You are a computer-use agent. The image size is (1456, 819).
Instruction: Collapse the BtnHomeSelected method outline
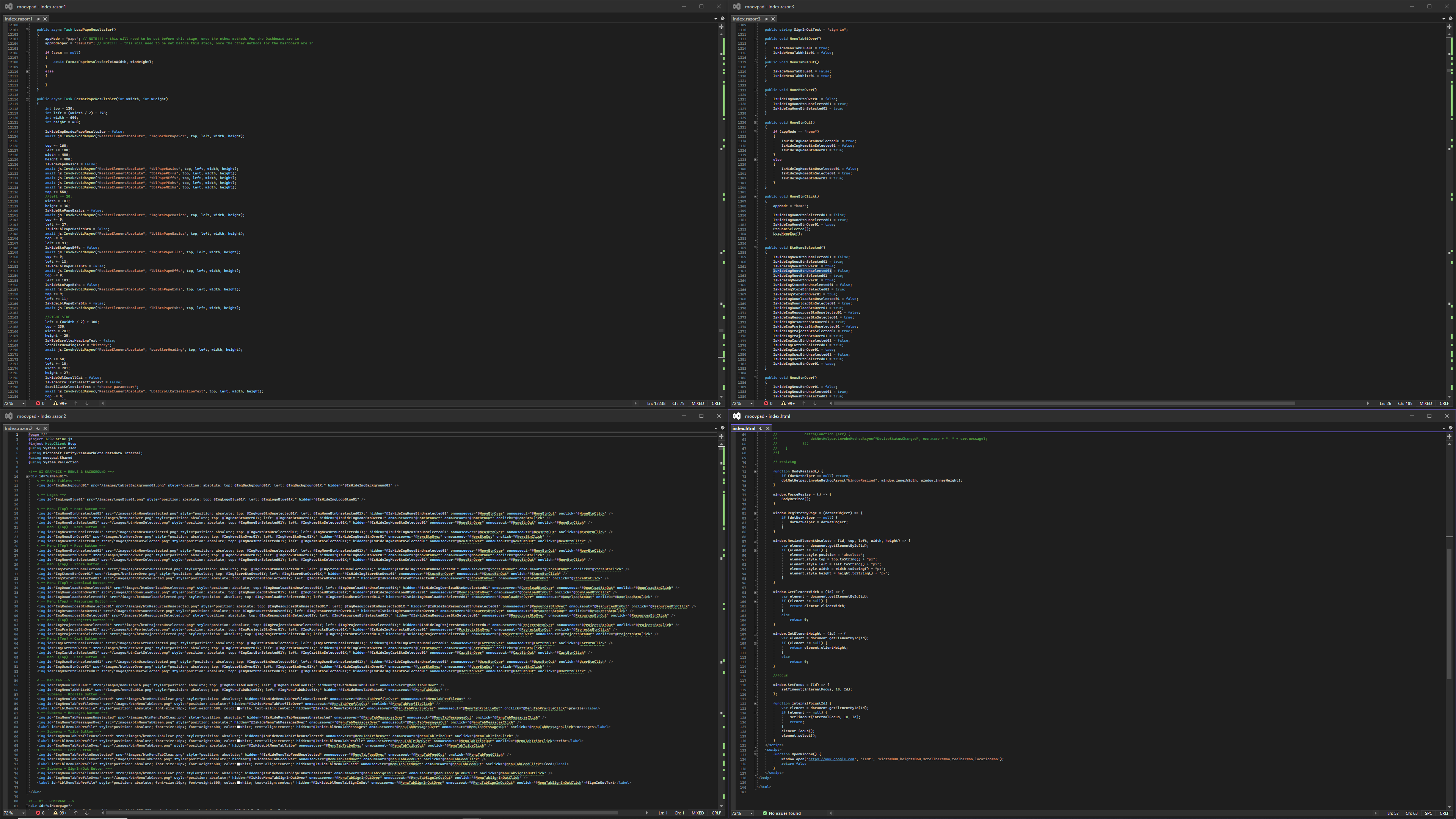pos(755,248)
